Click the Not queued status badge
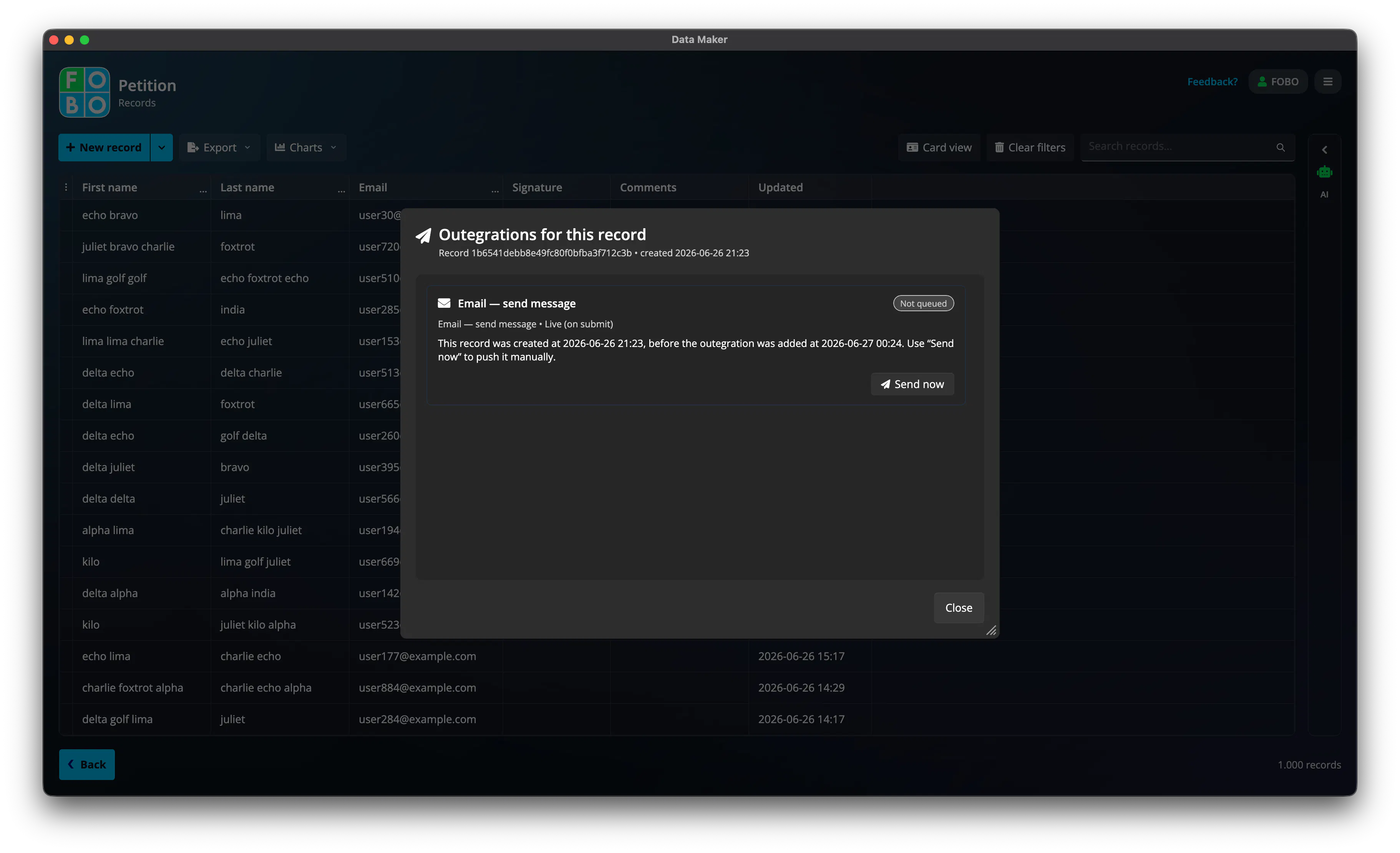Screen dimensions: 1400x853 point(923,304)
